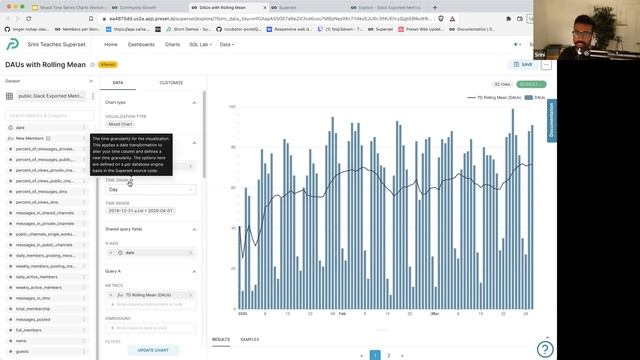
Task: Collapse the Time section chevron
Action: coord(194,143)
